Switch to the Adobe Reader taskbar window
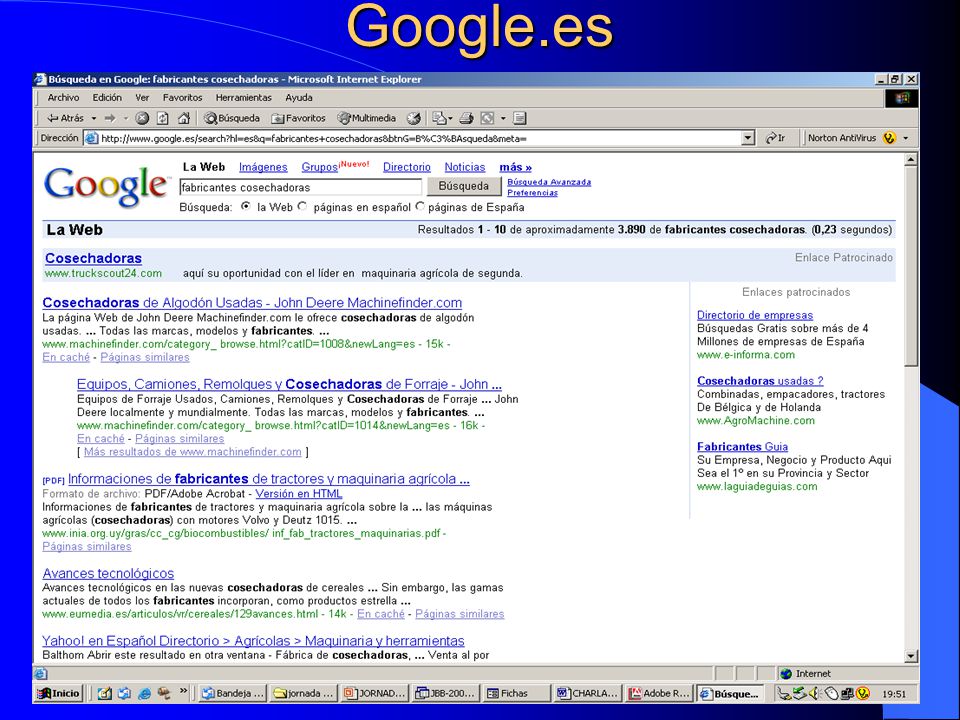The height and width of the screenshot is (720, 960). [659, 693]
